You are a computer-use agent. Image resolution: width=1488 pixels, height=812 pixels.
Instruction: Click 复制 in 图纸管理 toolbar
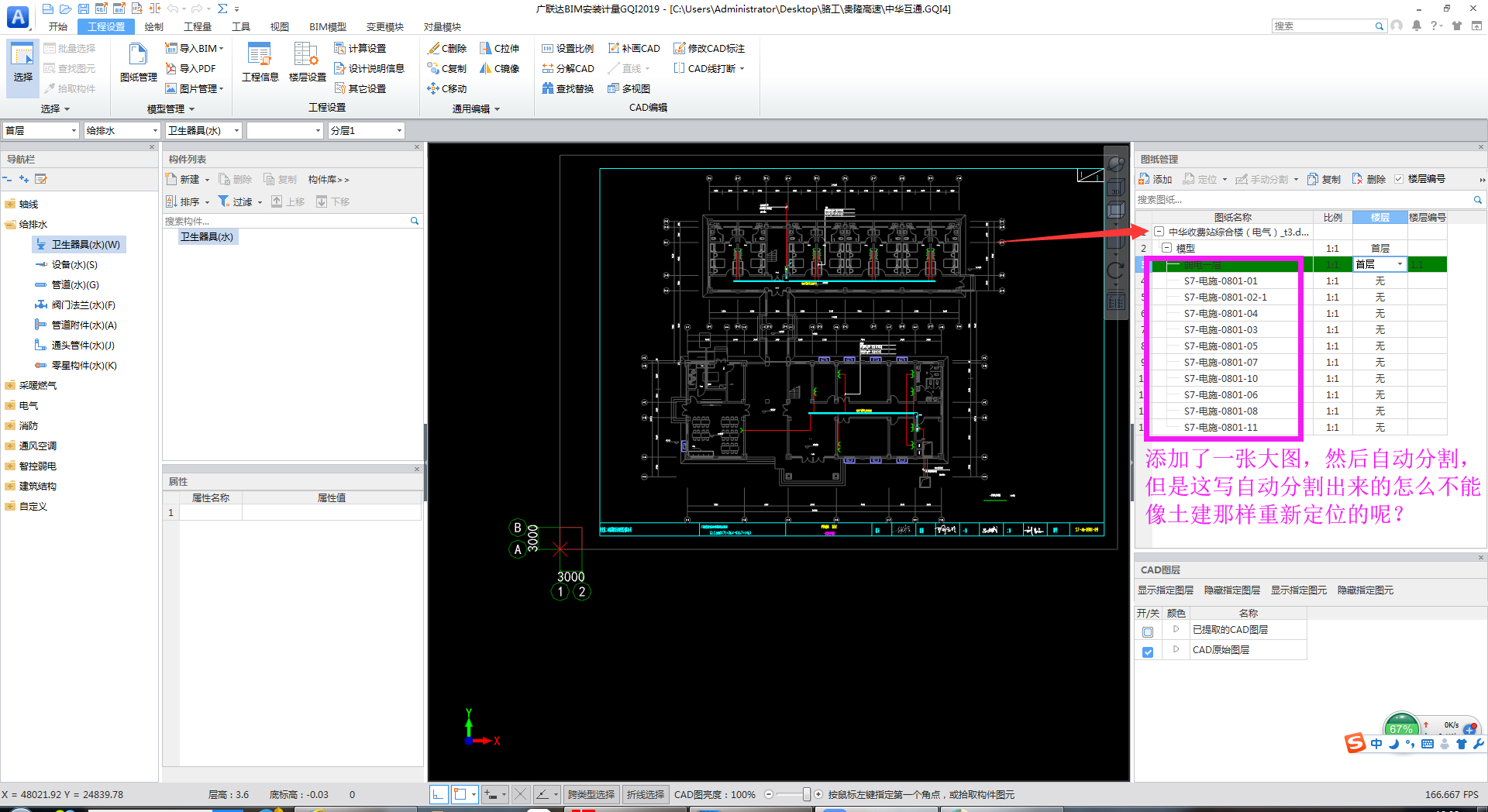click(x=1324, y=179)
